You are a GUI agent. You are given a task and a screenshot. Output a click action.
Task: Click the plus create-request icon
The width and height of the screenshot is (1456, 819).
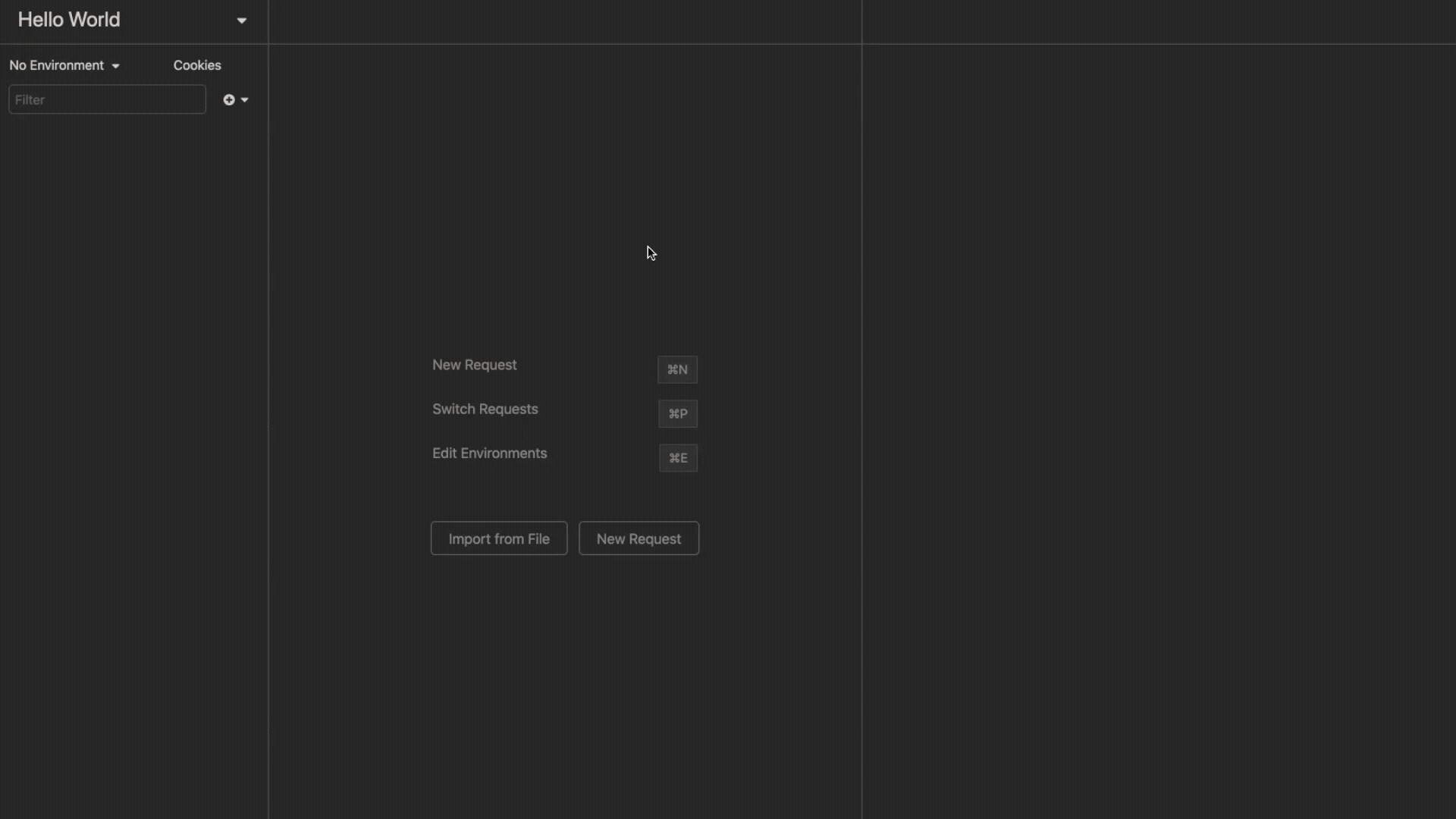point(228,100)
